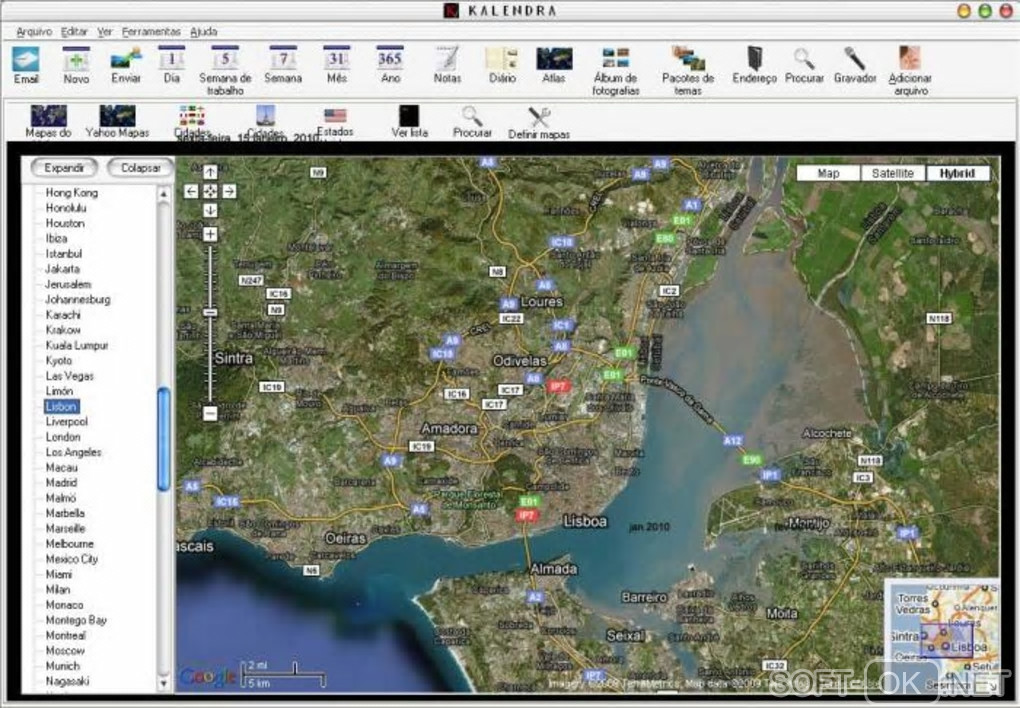1020x708 pixels.
Task: Open Yahoo Mapas in the map toolbar
Action: click(117, 118)
